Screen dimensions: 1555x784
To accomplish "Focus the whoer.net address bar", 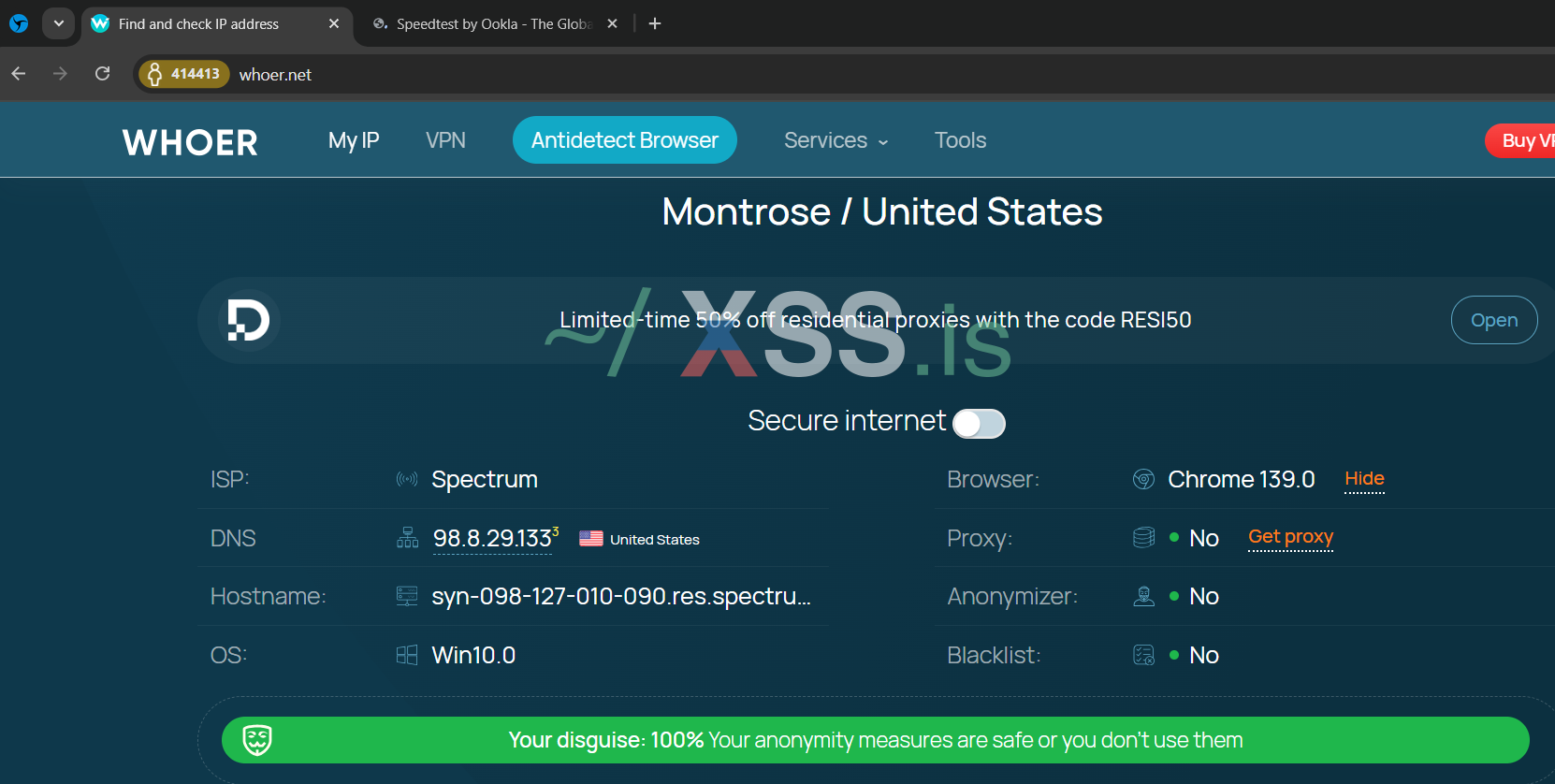I will (842, 74).
